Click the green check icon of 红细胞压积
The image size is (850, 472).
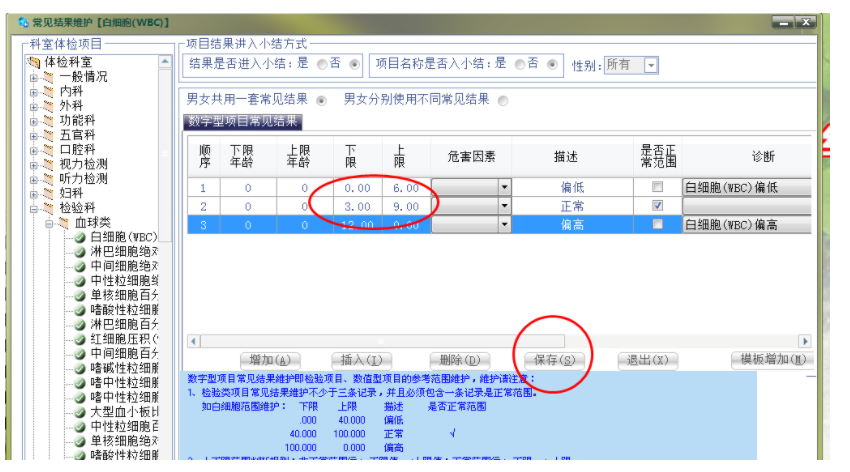point(80,340)
